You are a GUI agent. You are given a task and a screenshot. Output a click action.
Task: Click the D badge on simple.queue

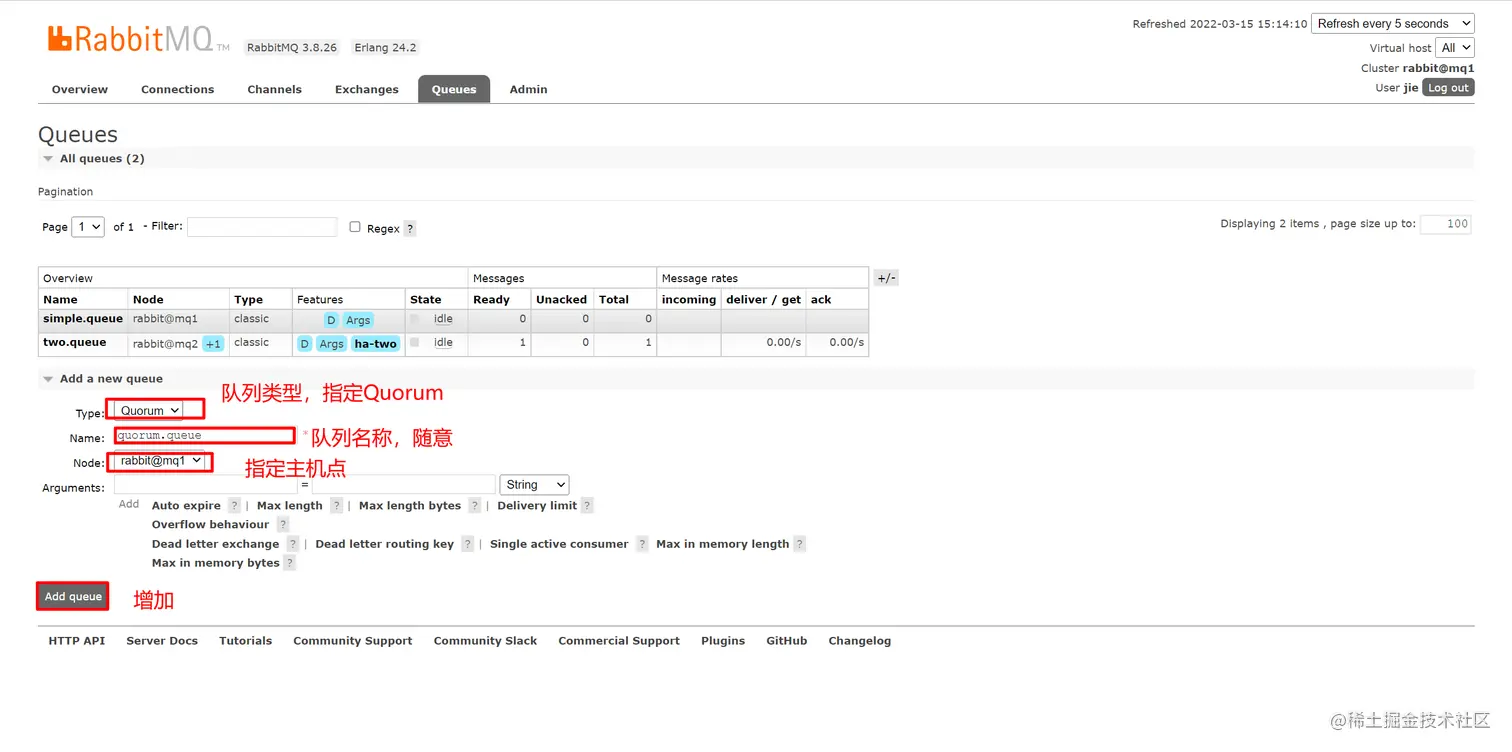click(331, 320)
